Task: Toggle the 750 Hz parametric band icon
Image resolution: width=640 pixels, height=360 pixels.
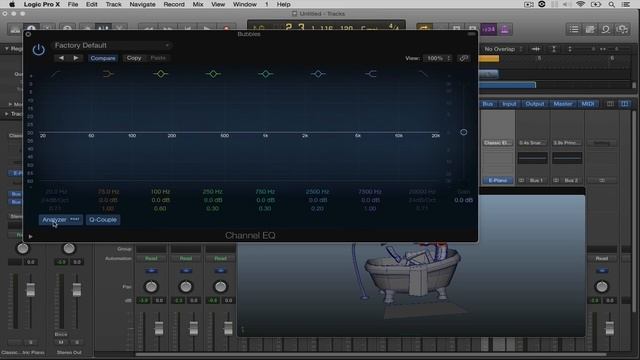Action: click(x=265, y=74)
